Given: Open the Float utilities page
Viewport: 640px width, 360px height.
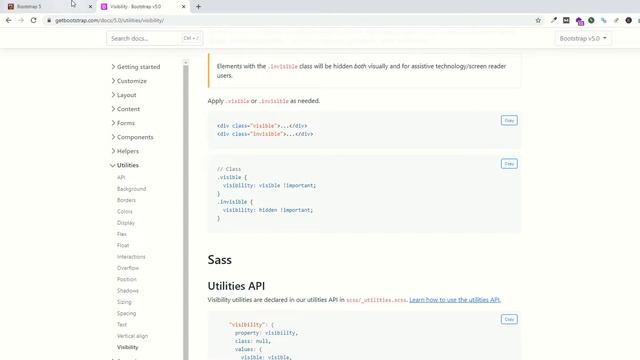Looking at the screenshot, I should point(123,245).
